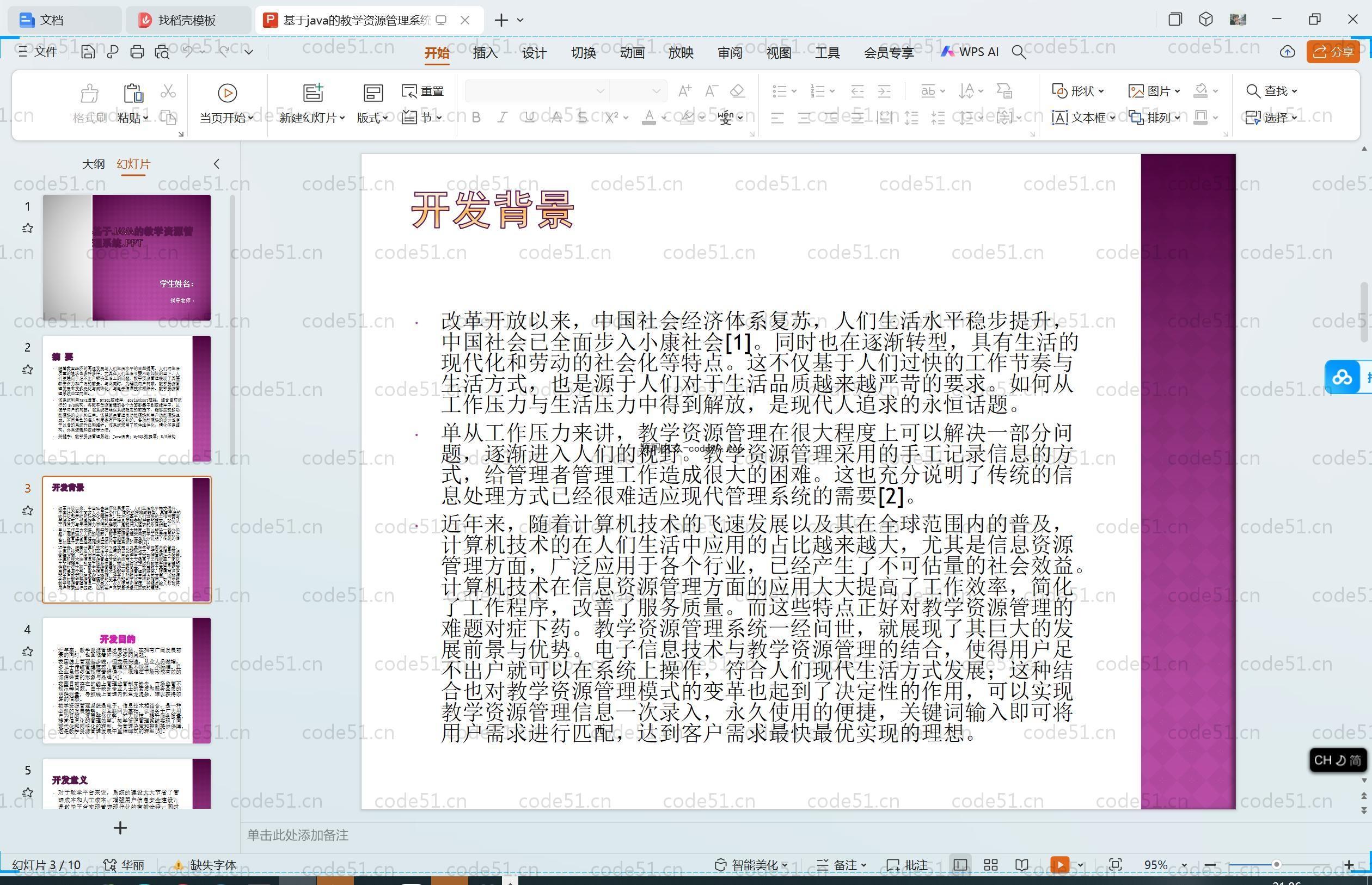Open the Design (设计) ribbon tab

click(x=534, y=53)
